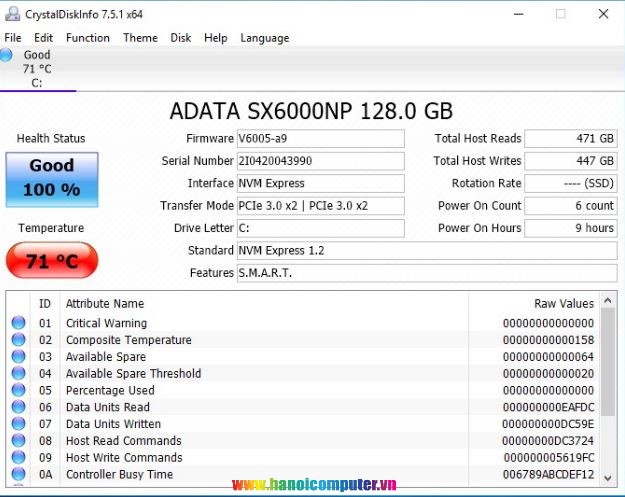625x497 pixels.
Task: Open the Language menu
Action: (265, 38)
